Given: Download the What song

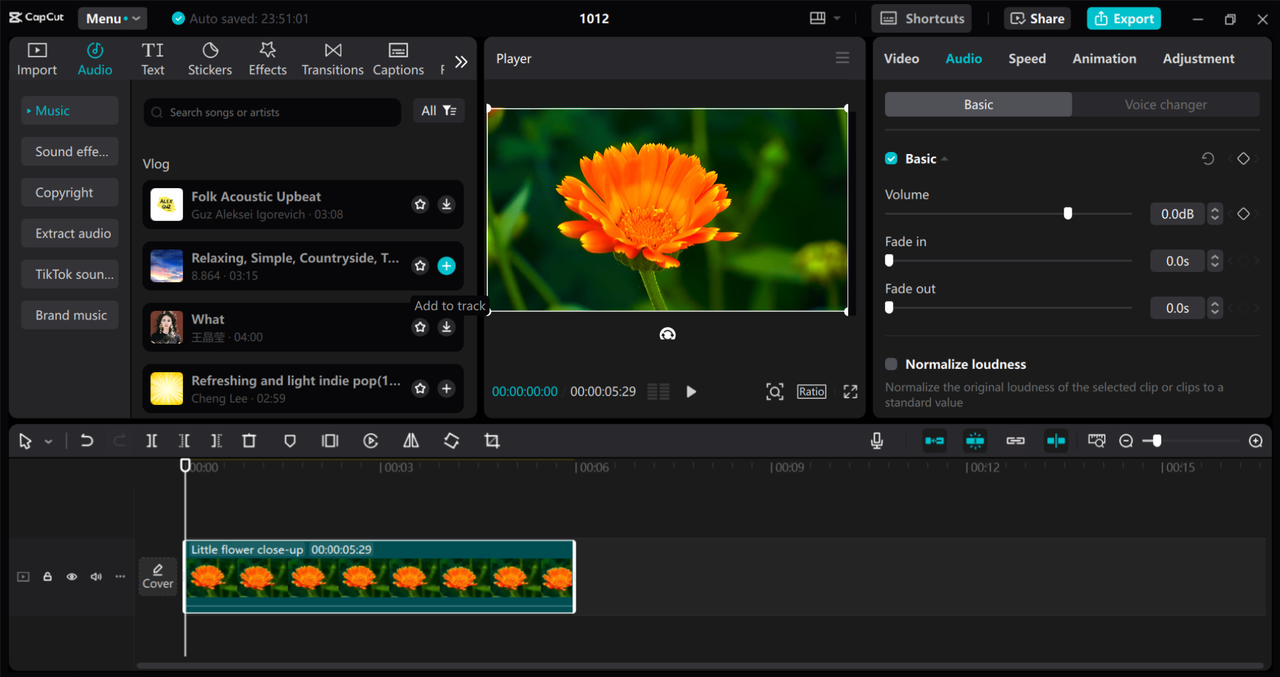Looking at the screenshot, I should tap(447, 327).
